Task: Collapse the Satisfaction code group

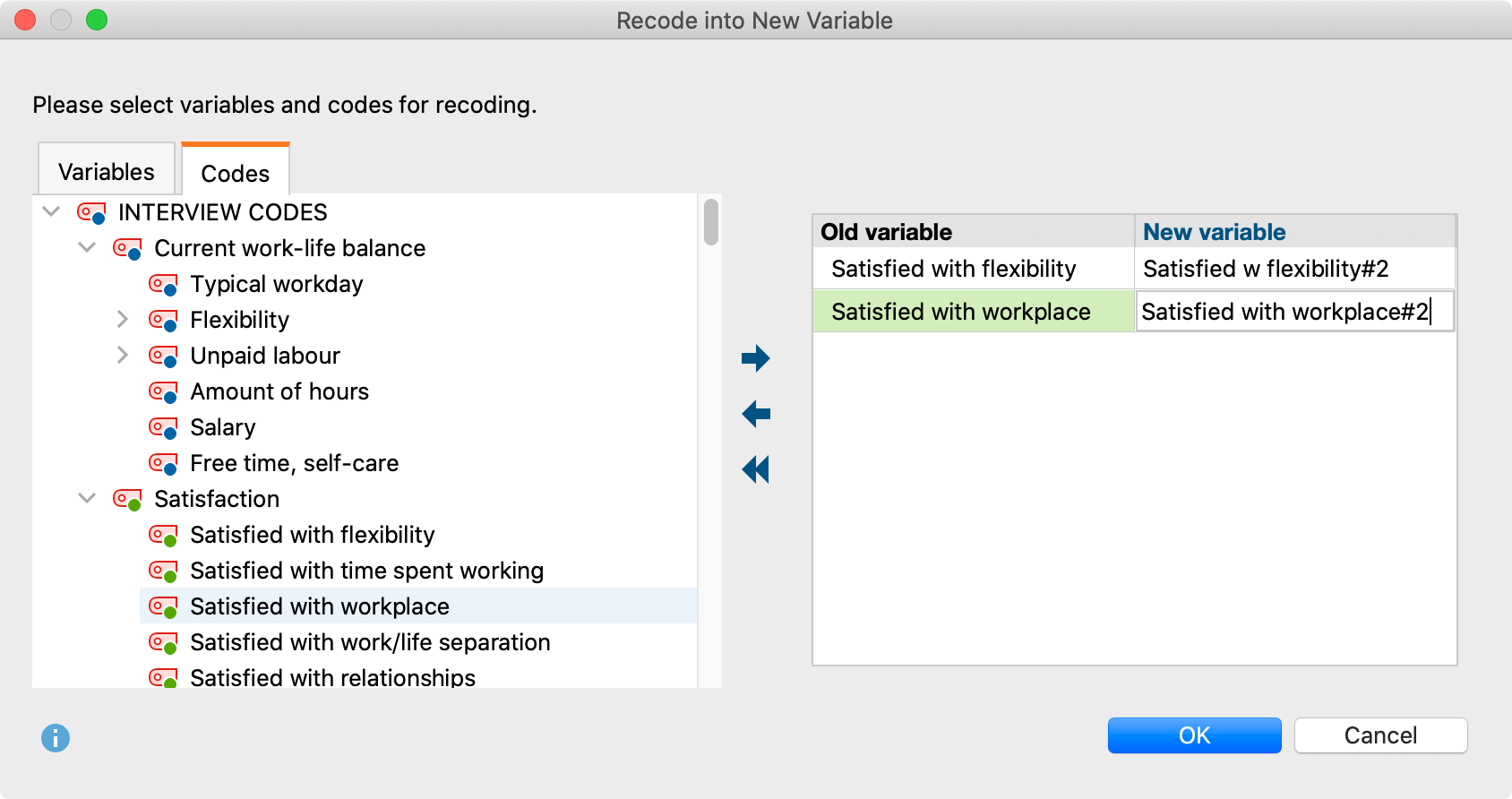Action: (87, 498)
